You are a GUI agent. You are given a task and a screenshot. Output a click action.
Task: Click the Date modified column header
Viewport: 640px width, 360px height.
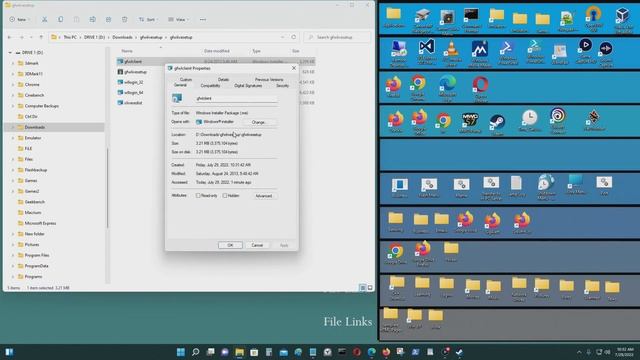(x=217, y=51)
